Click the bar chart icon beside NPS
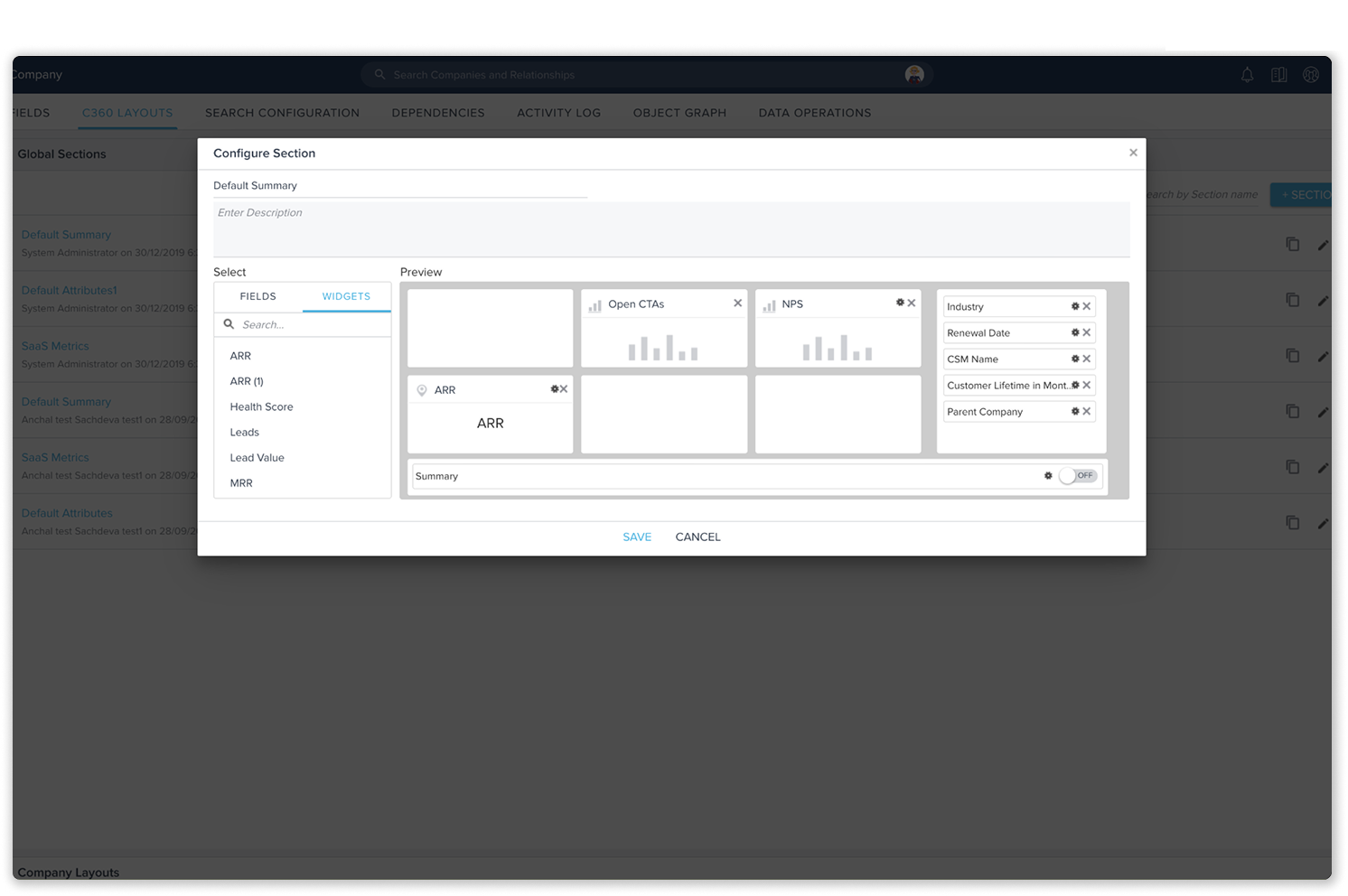This screenshot has width=1348, height=896. 769,305
